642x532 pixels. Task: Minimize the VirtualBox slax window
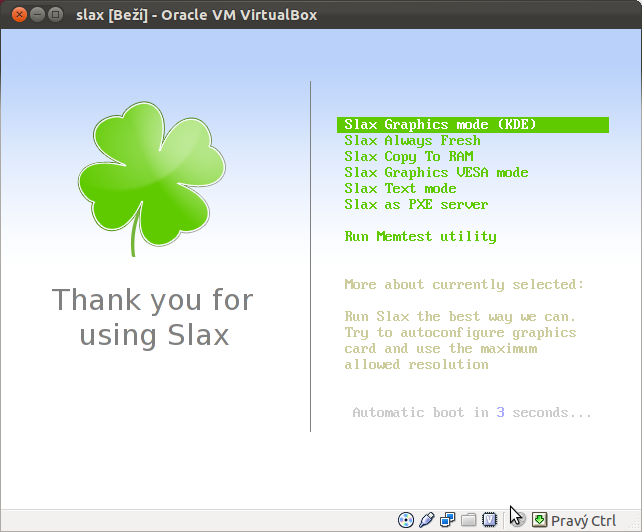[x=37, y=15]
